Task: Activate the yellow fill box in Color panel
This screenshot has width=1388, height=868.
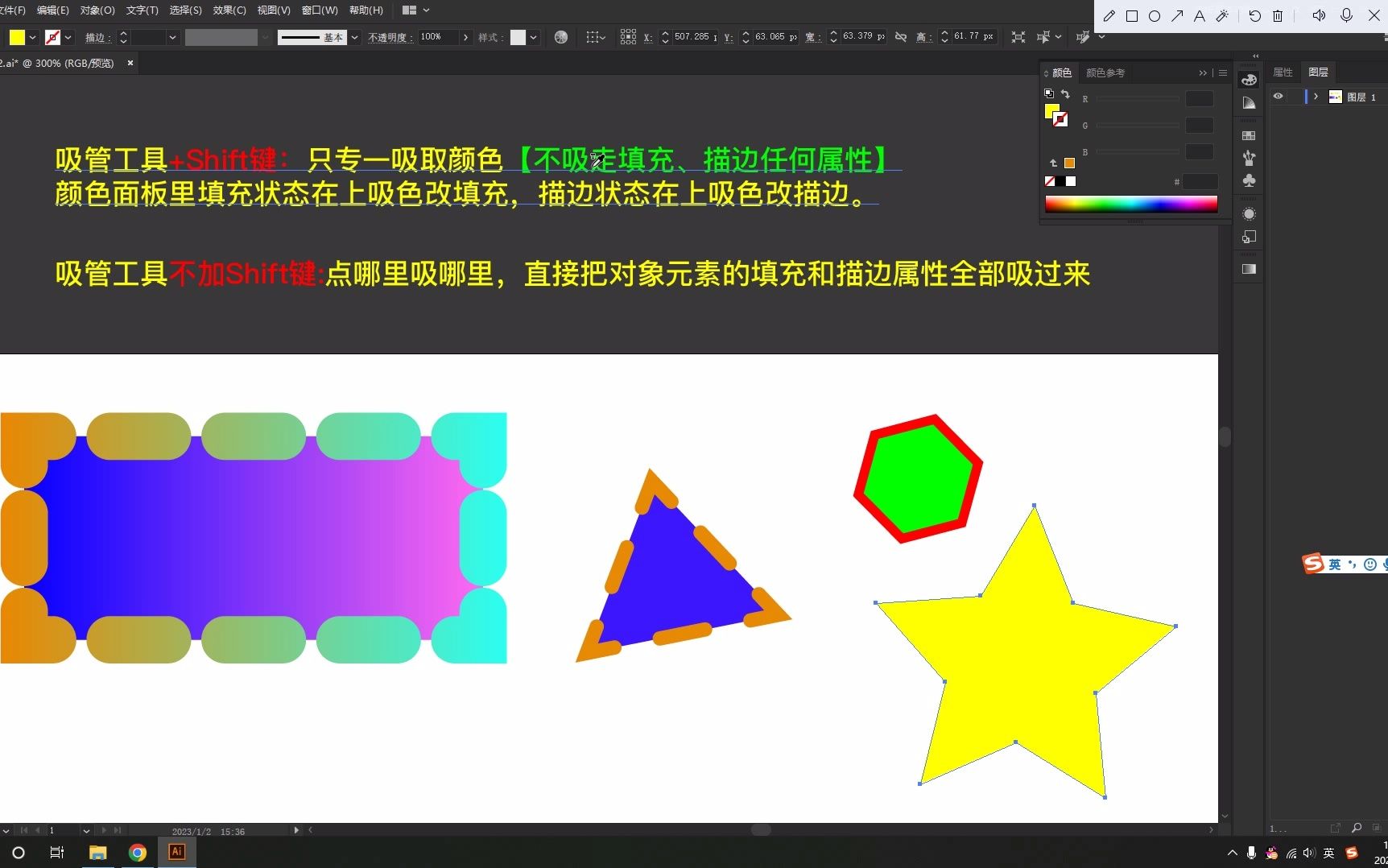Action: 1051,110
